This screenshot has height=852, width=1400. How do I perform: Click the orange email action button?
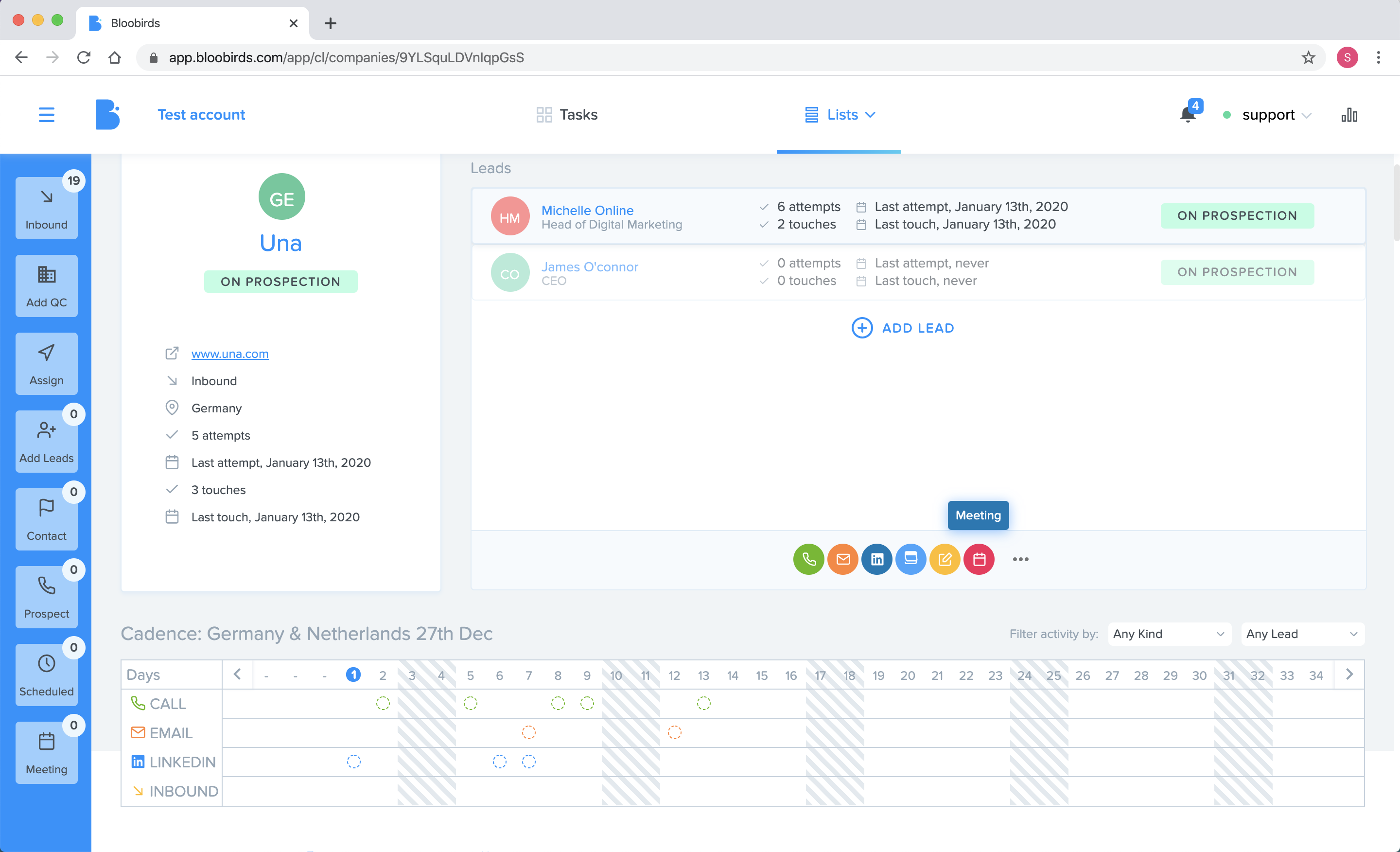[842, 559]
